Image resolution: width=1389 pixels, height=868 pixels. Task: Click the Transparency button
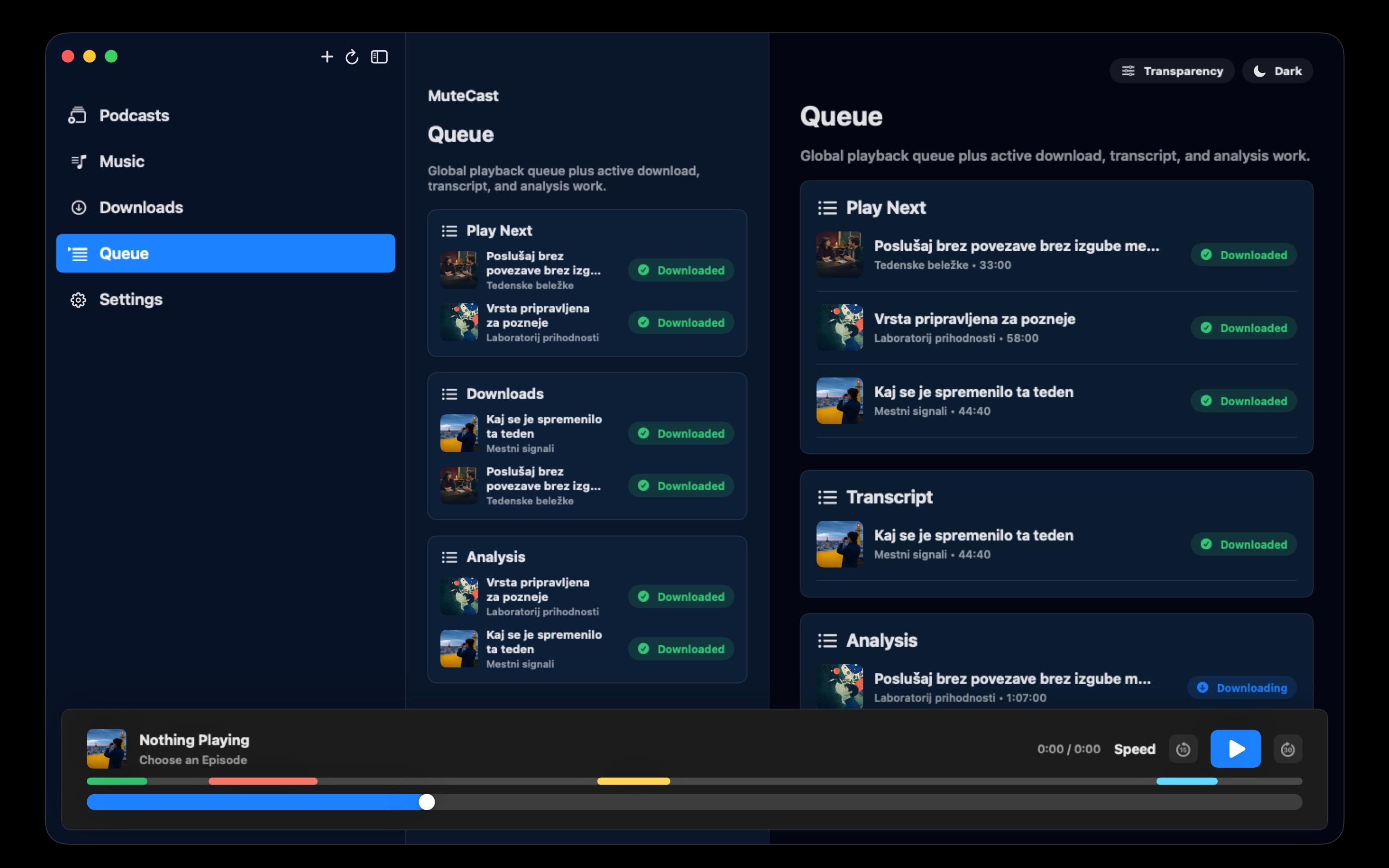pyautogui.click(x=1171, y=70)
